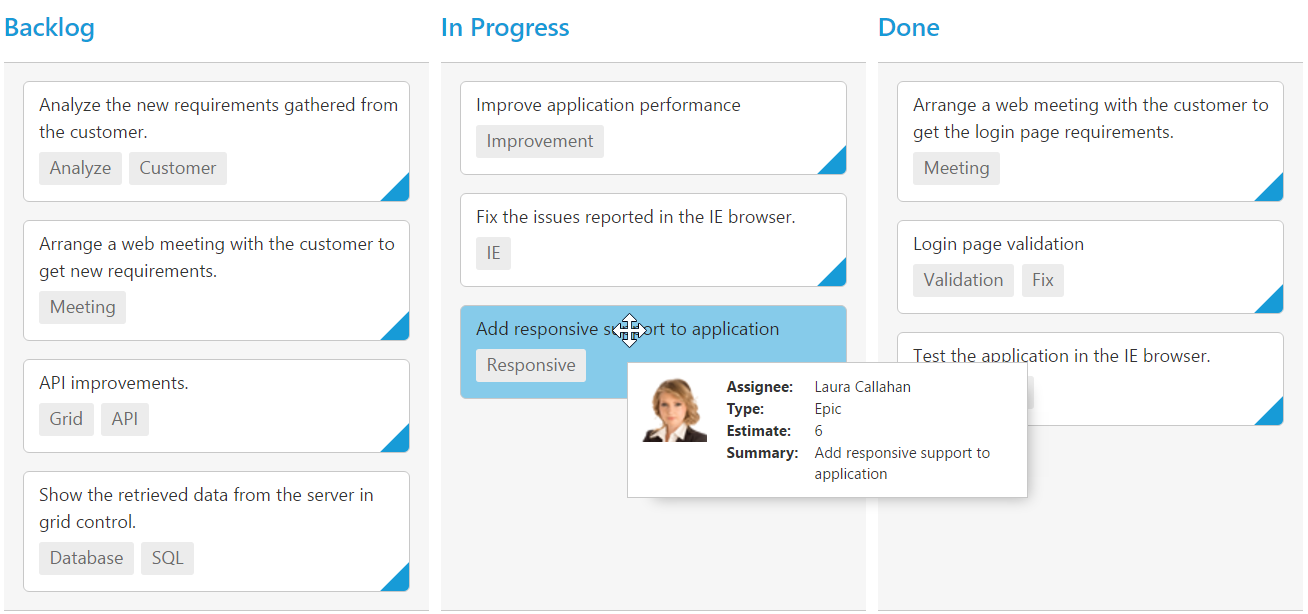Click the 'Analyze' tag
The height and width of the screenshot is (614, 1308).
pyautogui.click(x=80, y=169)
